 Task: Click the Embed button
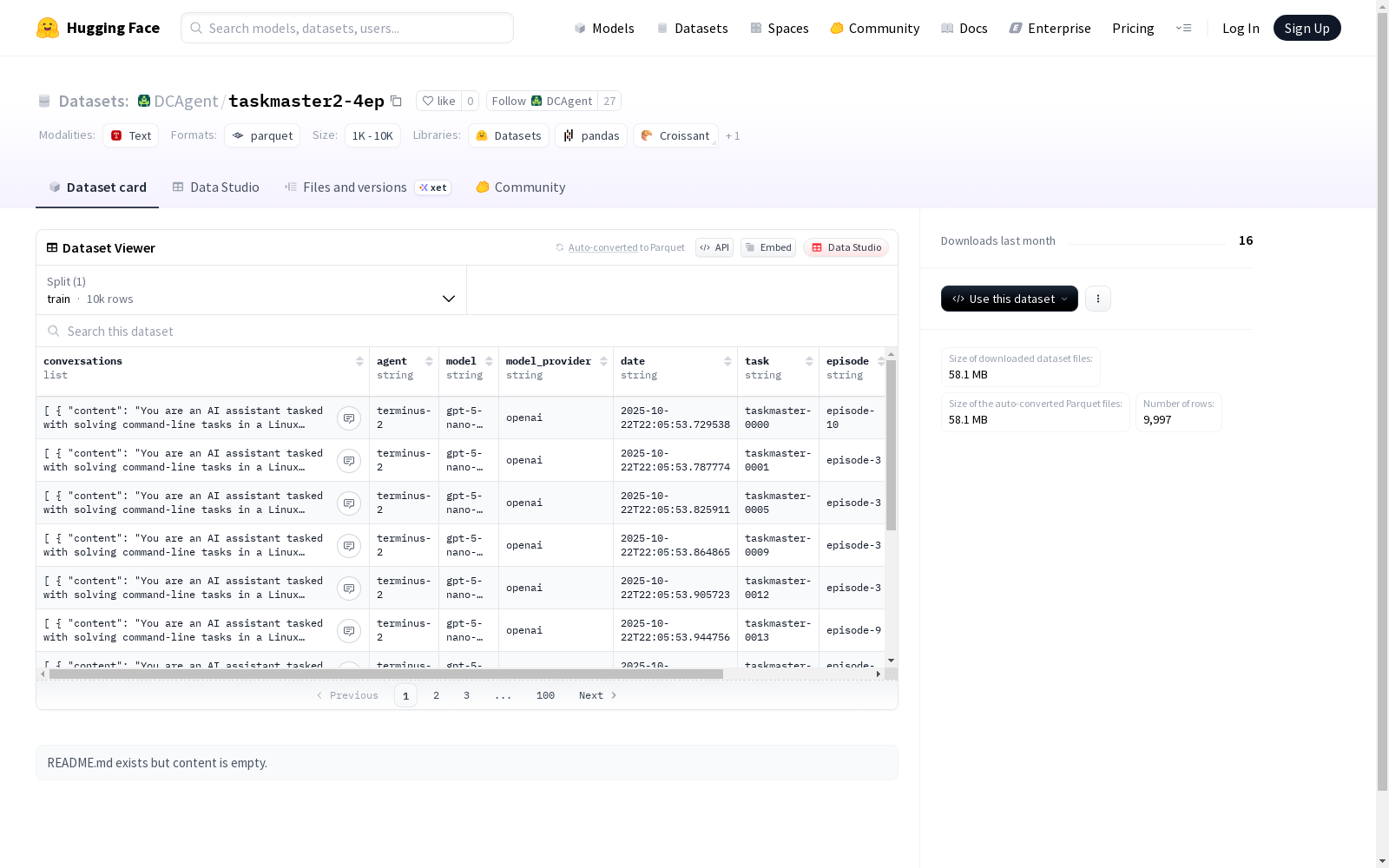768,247
